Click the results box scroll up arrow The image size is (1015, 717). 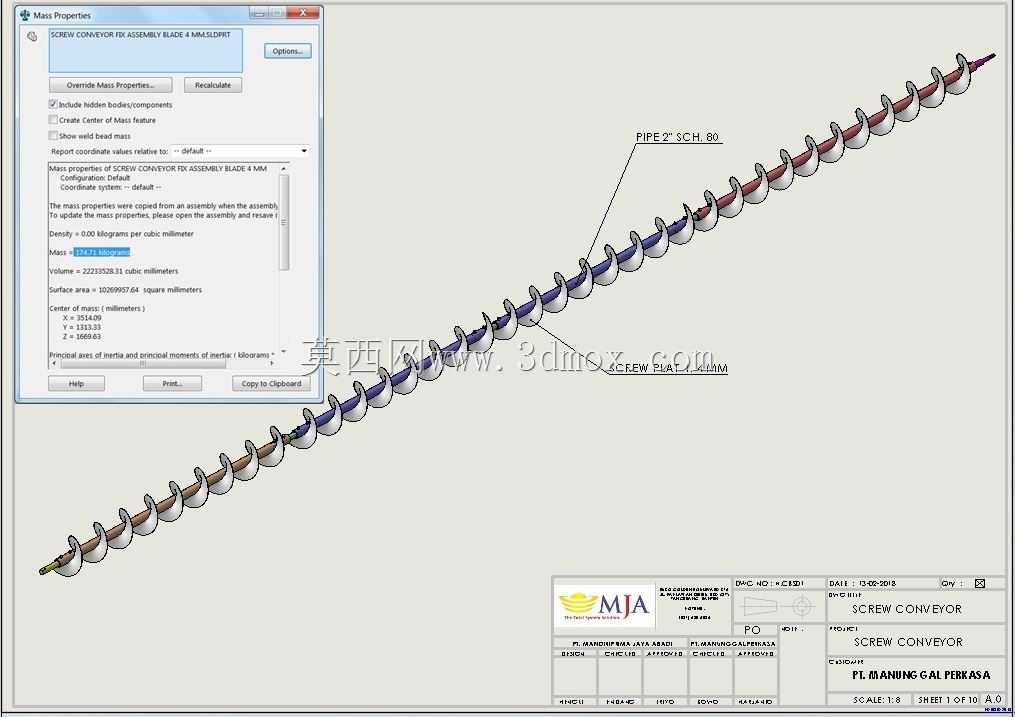click(x=284, y=168)
